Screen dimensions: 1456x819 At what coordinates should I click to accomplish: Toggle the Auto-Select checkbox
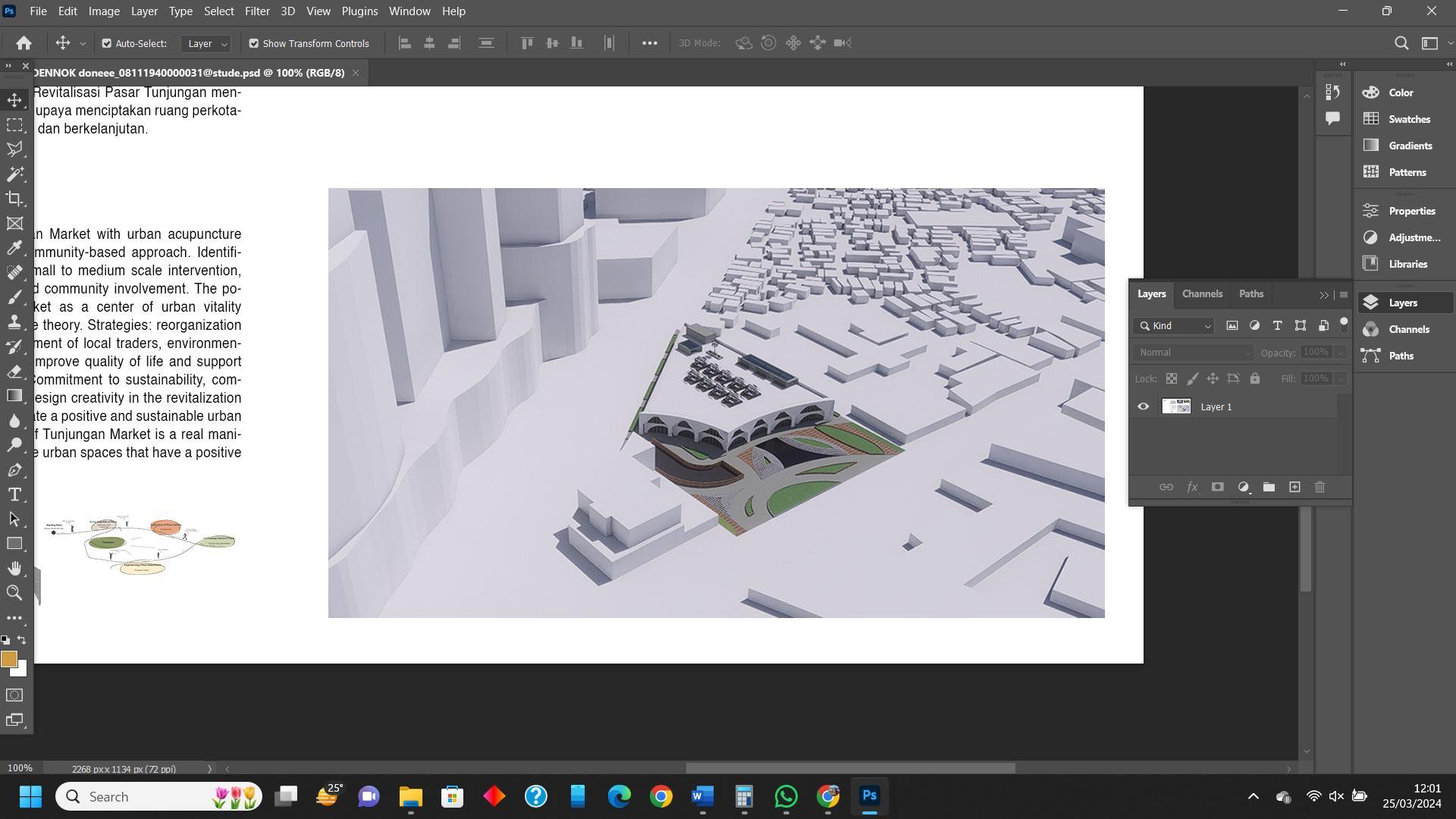tap(107, 43)
